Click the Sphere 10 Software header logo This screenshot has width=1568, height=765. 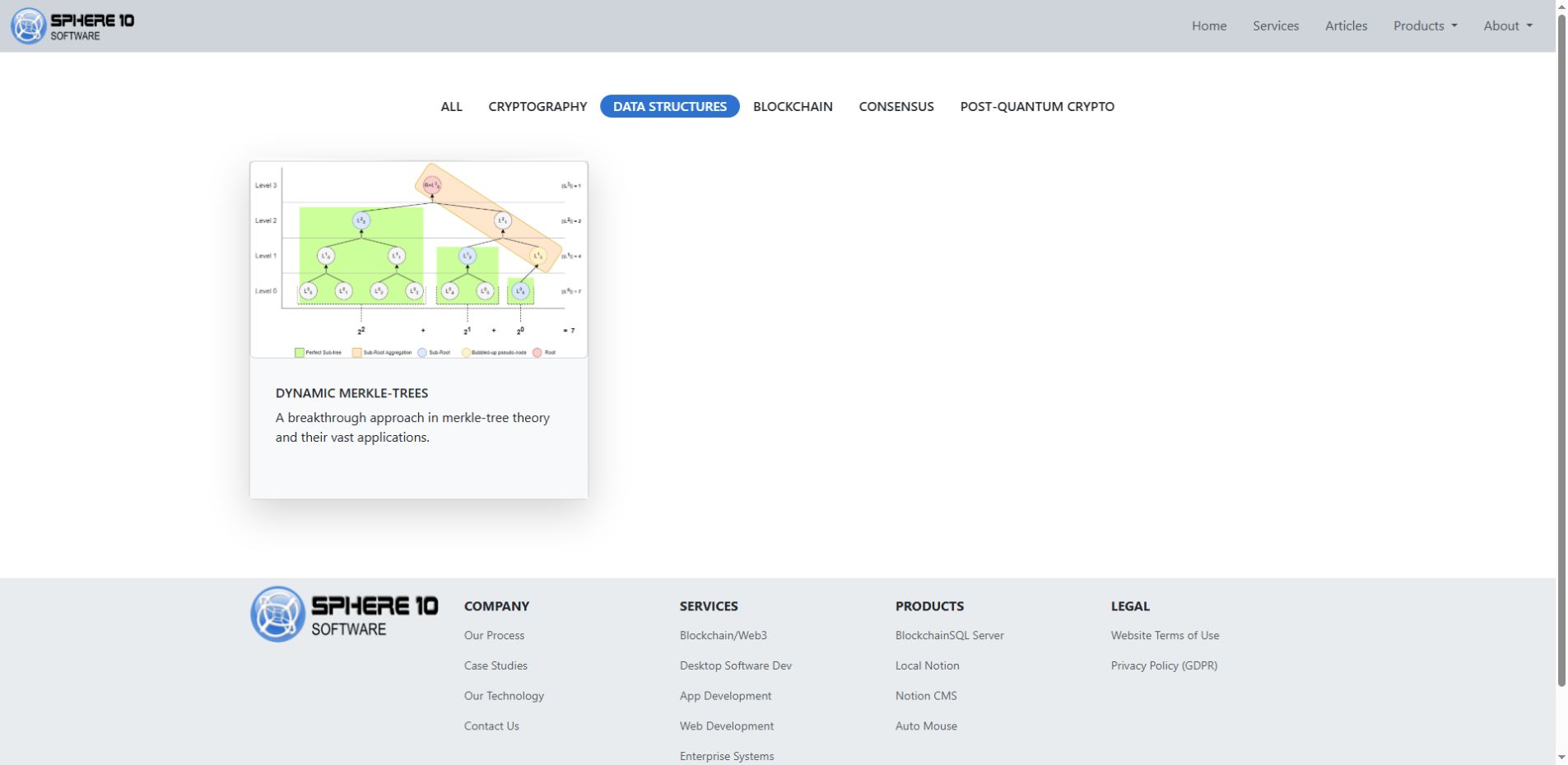72,26
